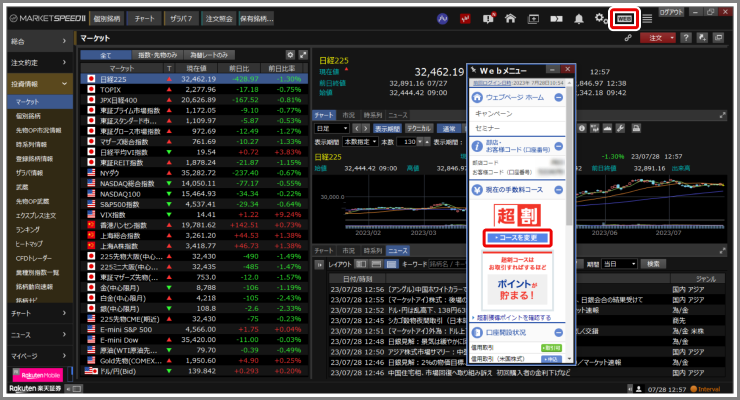This screenshot has width=740, height=400.
Task: Expand チャート section in left sidebar
Action: pos(39,313)
